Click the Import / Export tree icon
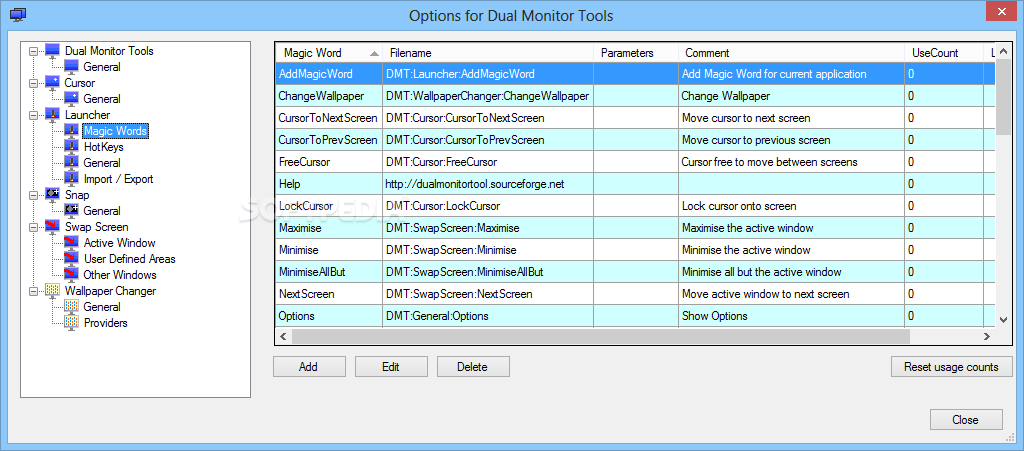1024x451 pixels. [x=71, y=179]
